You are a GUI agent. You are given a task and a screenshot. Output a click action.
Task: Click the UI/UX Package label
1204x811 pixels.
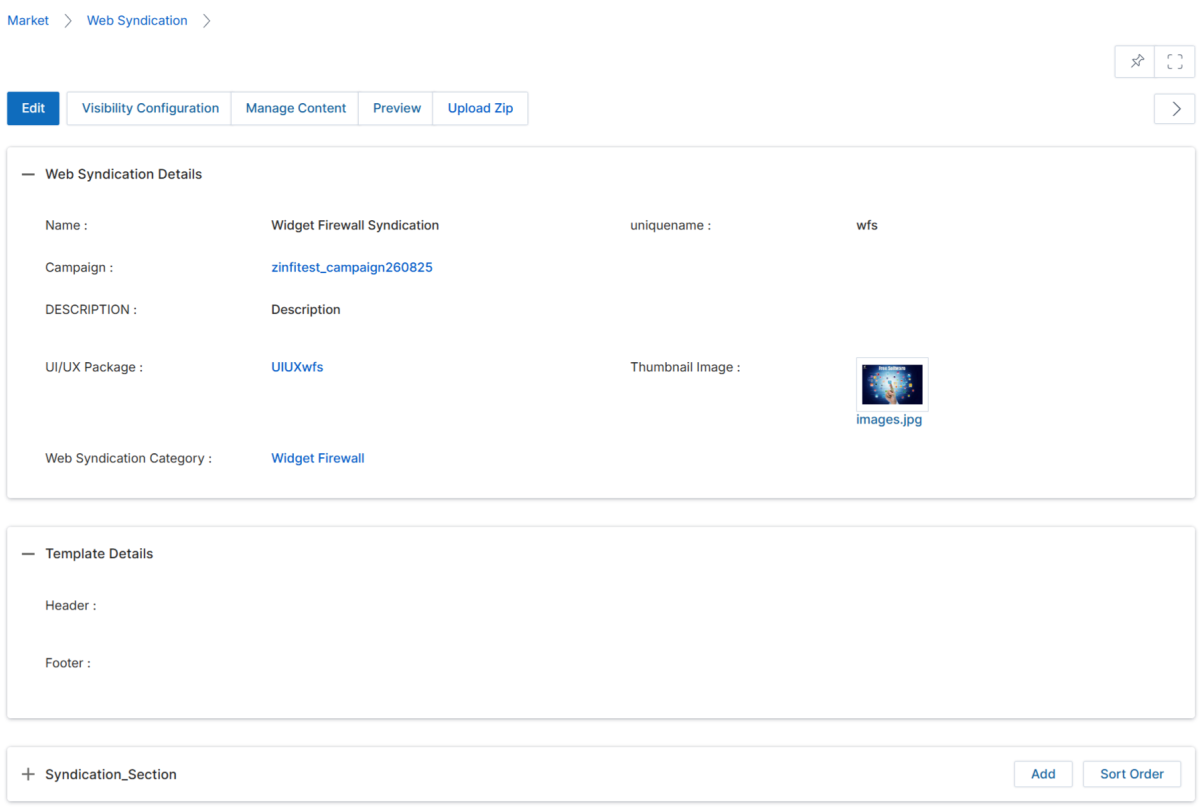click(94, 367)
